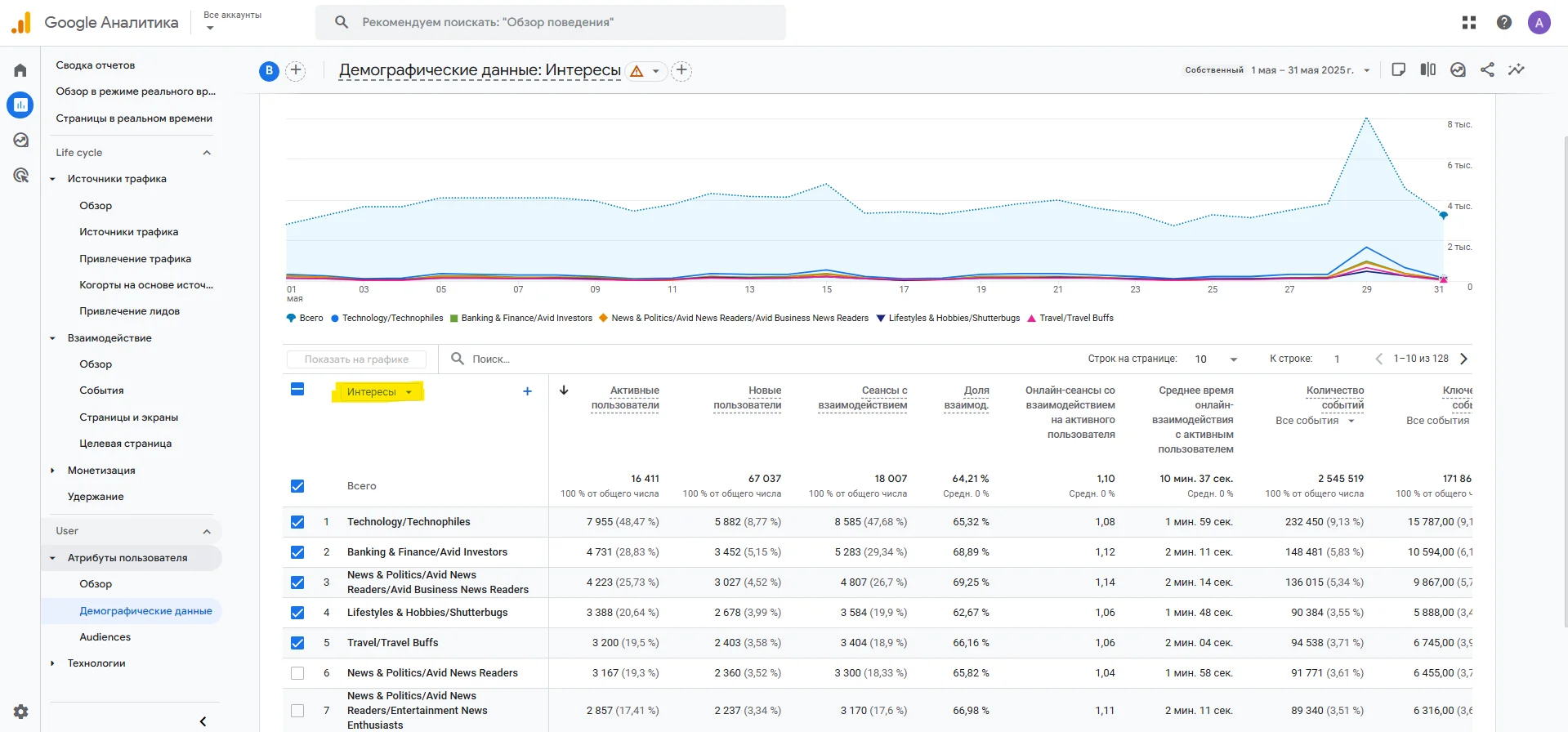Viewport: 1568px width, 732px height.
Task: Go to next page of table rows
Action: (x=1464, y=359)
